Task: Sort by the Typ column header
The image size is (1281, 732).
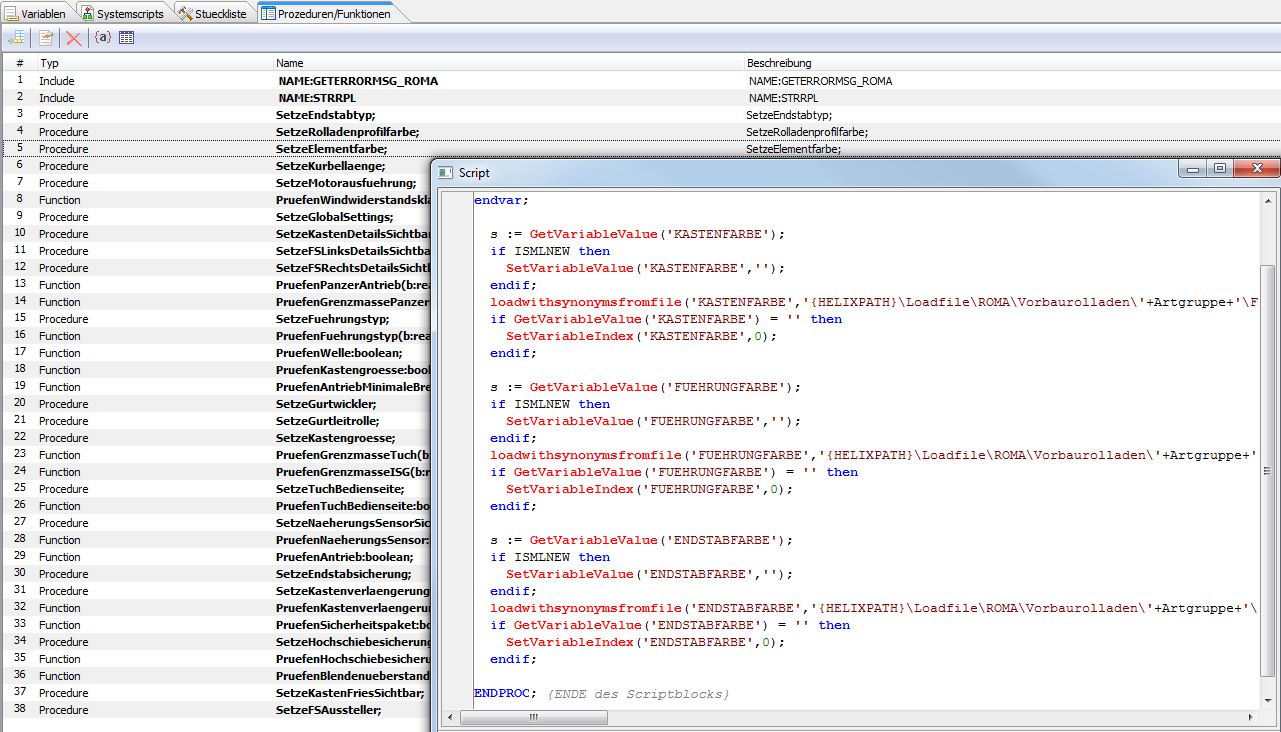Action: [x=153, y=63]
